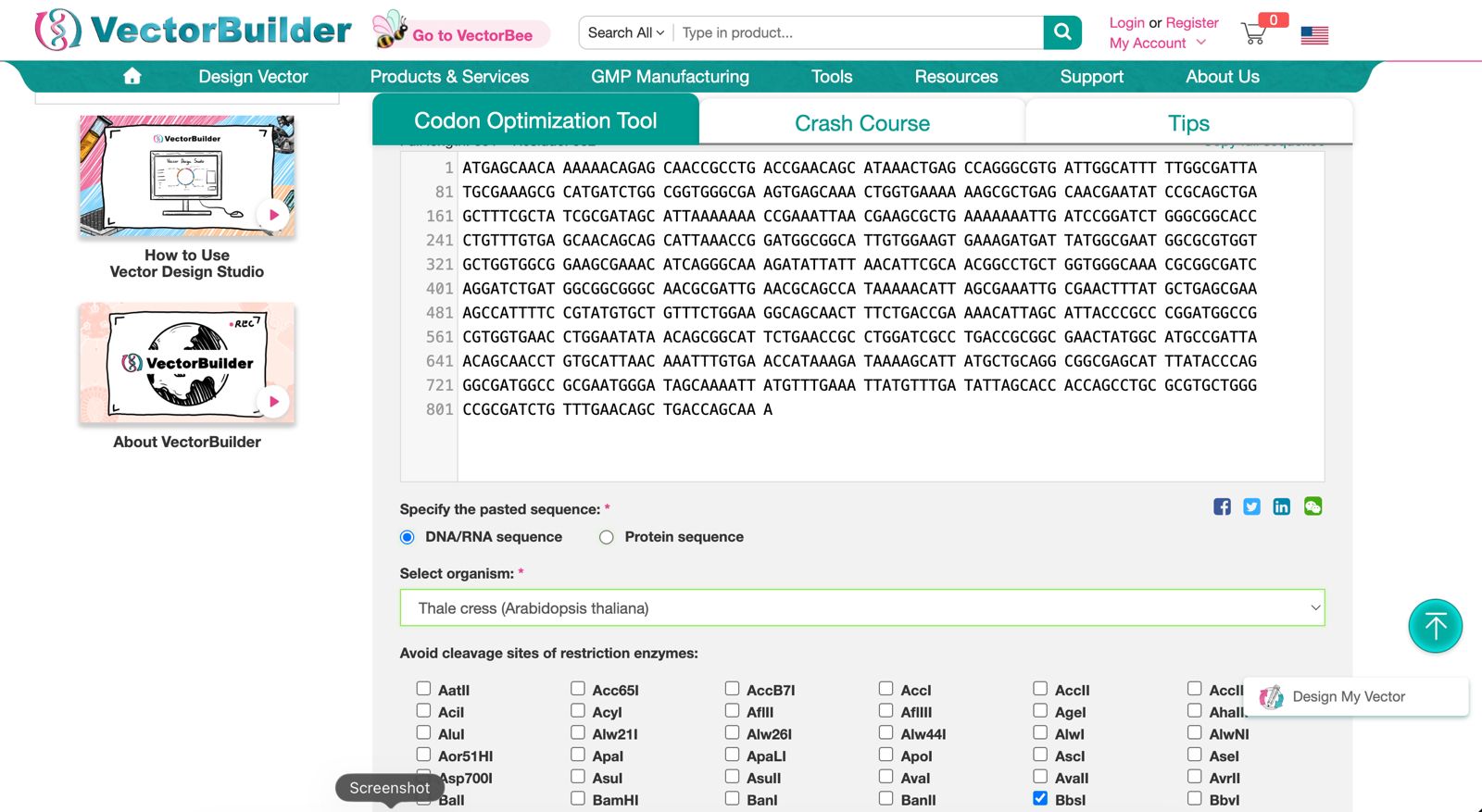The height and width of the screenshot is (812, 1482).
Task: Share on LinkedIn
Action: (1281, 506)
